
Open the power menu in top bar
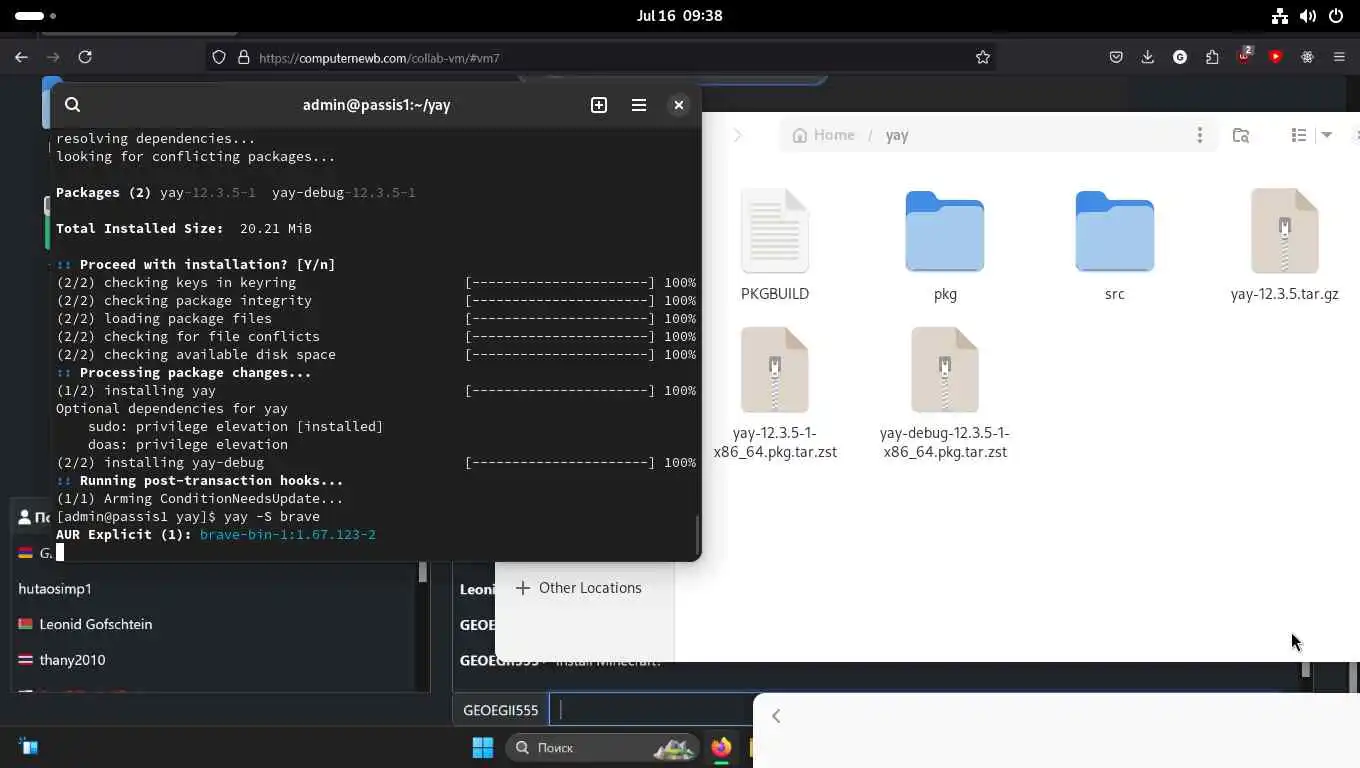tap(1336, 16)
